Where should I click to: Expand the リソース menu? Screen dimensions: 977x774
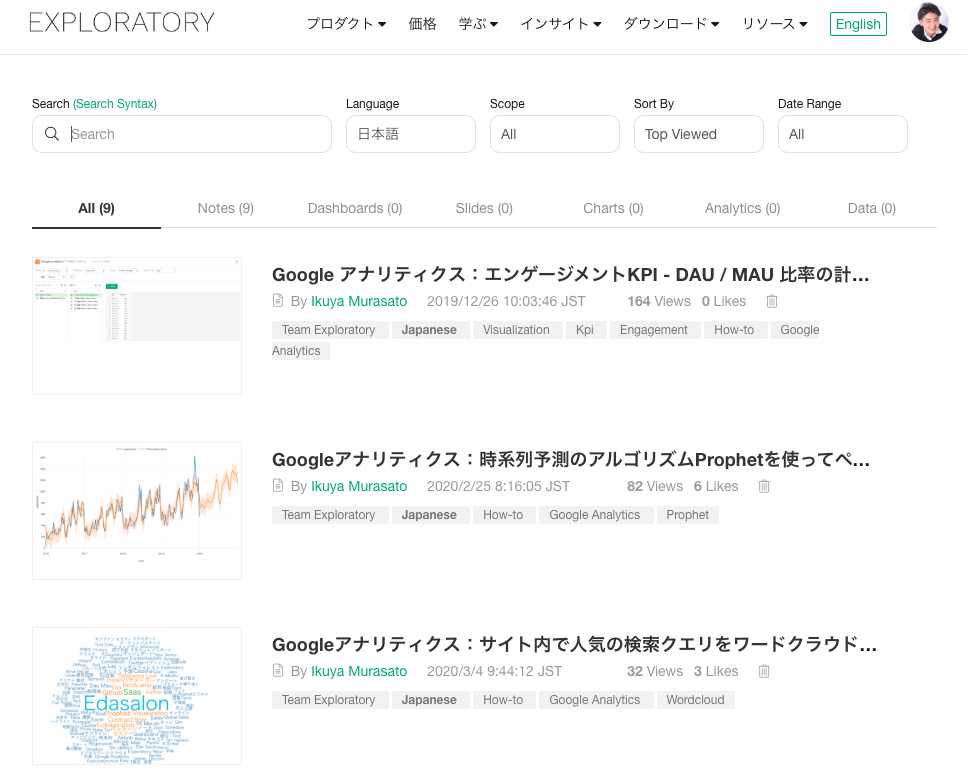[x=774, y=24]
